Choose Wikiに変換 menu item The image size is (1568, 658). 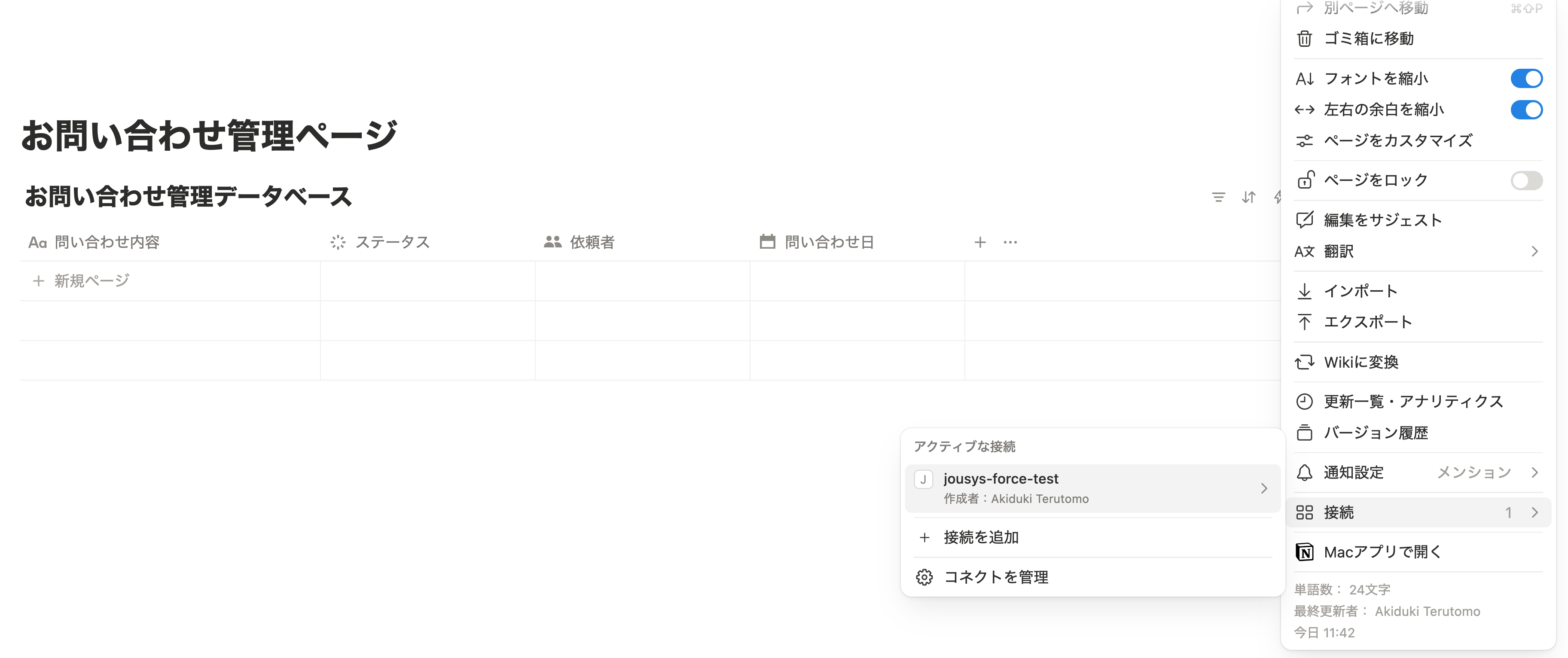click(1361, 362)
